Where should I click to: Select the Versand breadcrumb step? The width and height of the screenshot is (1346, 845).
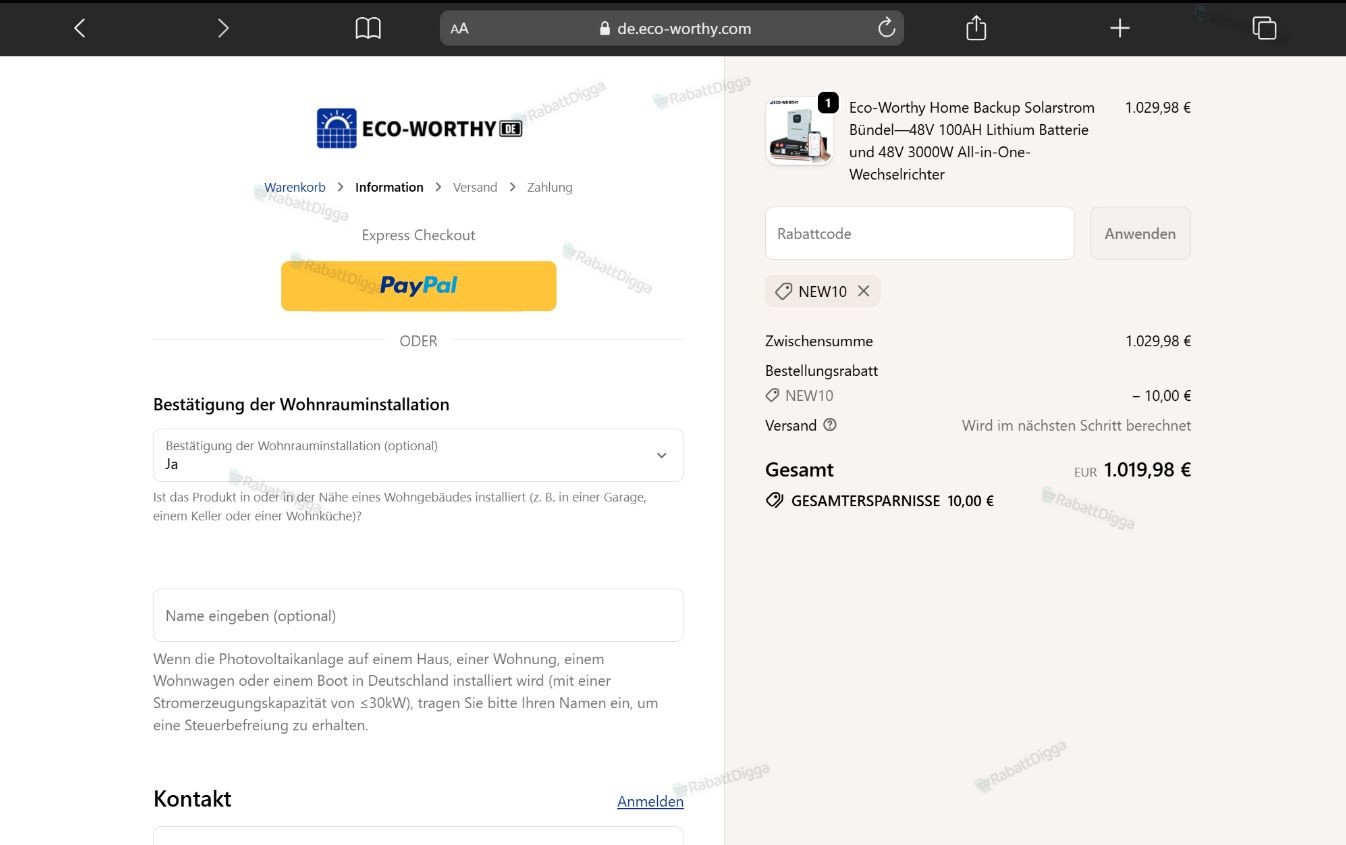pyautogui.click(x=475, y=187)
